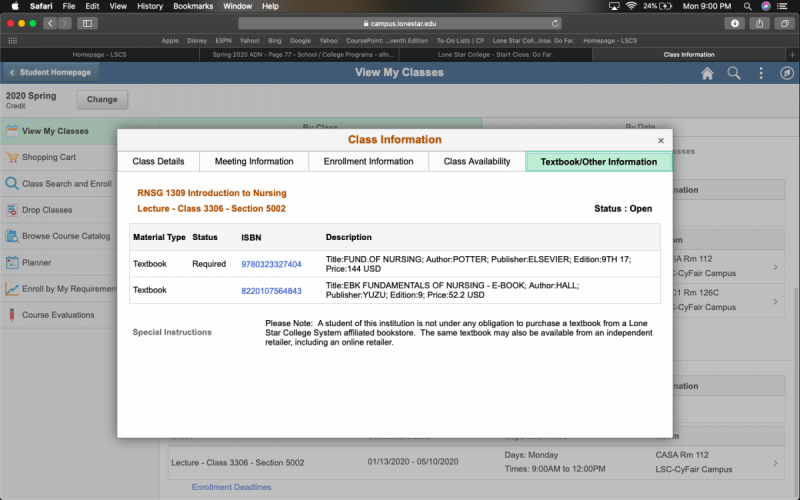Click the Change term button
This screenshot has height=500, width=800.
(102, 99)
